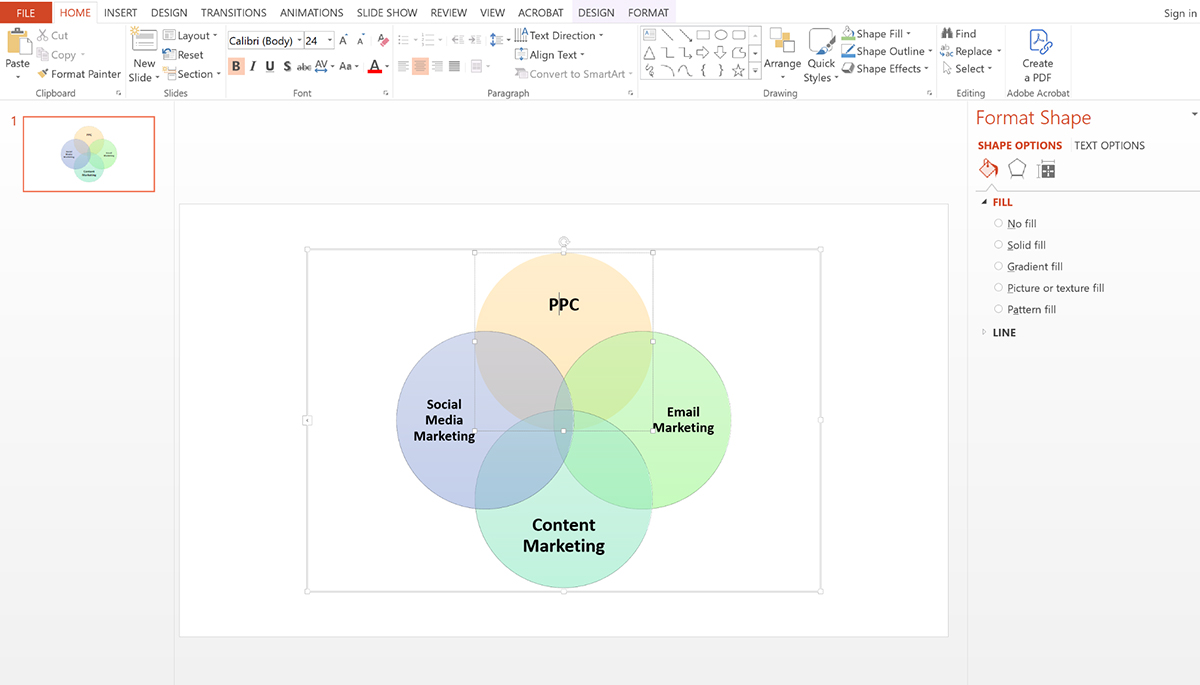Viewport: 1200px width, 685px height.
Task: Choose Gradient fill in the Fill section
Action: [x=998, y=266]
